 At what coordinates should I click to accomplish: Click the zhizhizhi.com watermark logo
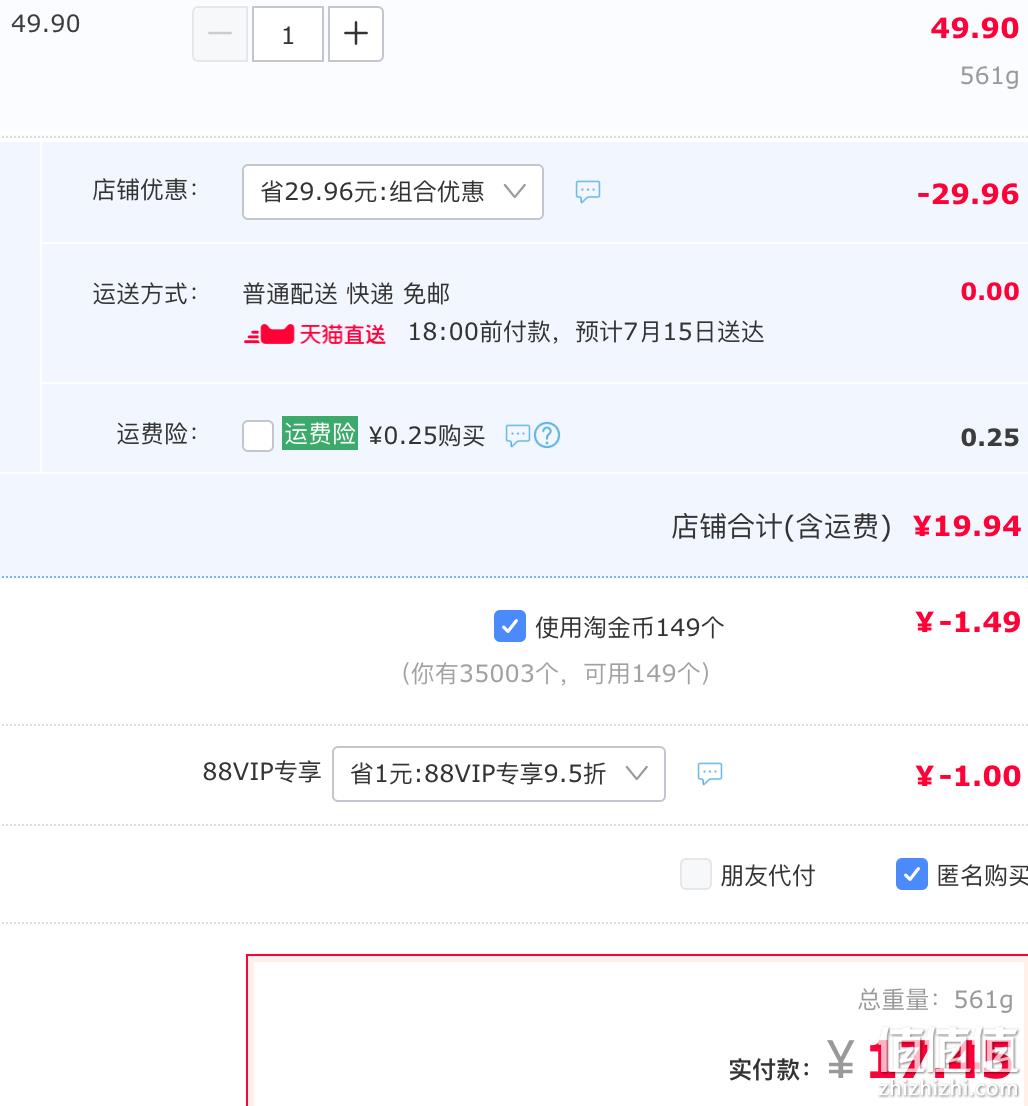pyautogui.click(x=949, y=1062)
